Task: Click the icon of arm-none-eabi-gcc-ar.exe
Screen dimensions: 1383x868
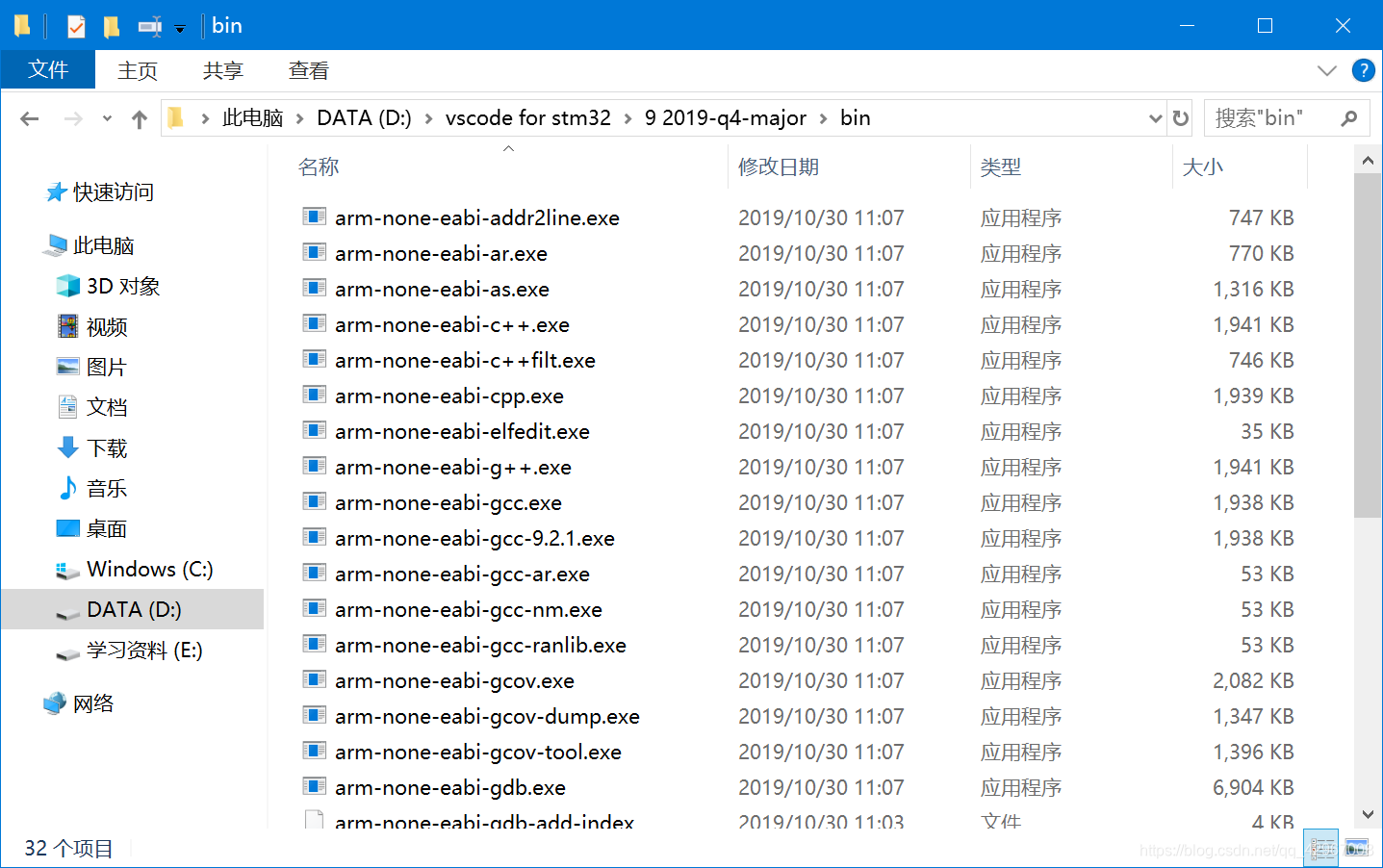Action: click(314, 573)
